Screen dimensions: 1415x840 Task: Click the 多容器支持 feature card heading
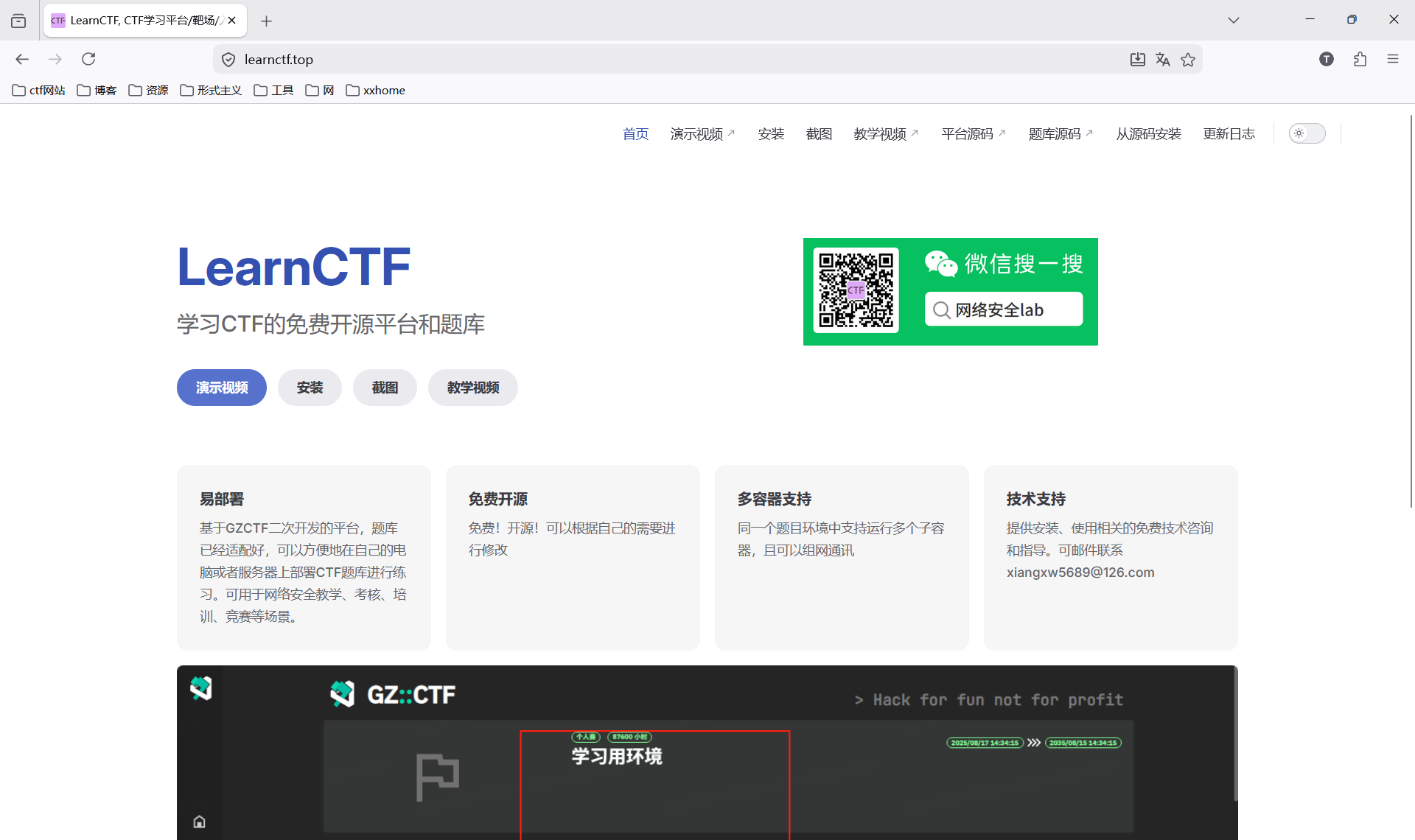point(775,499)
